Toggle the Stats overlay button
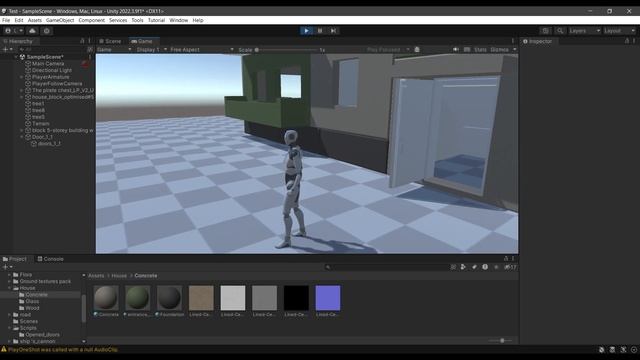This screenshot has width=640, height=360. pyautogui.click(x=480, y=49)
